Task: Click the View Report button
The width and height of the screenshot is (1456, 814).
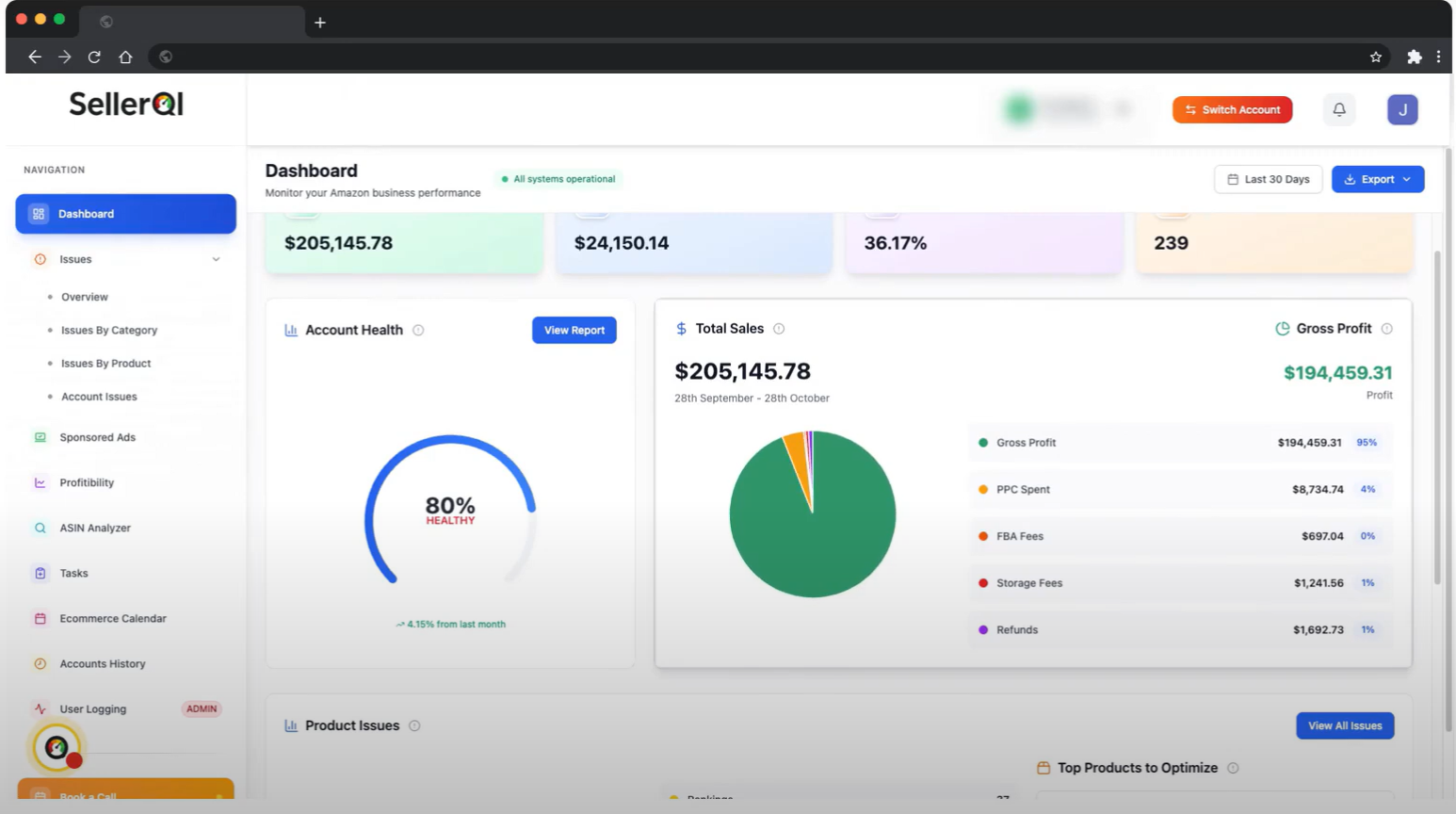Action: click(x=574, y=330)
